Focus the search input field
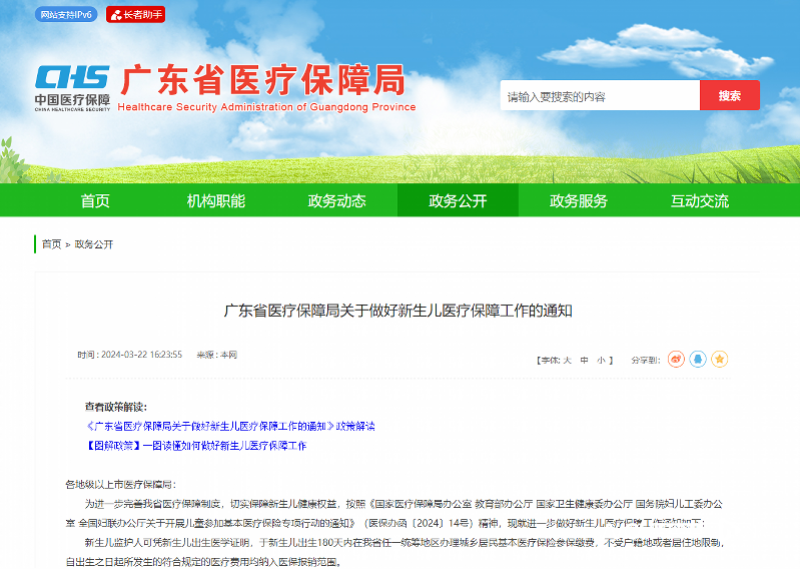This screenshot has height=569, width=800. point(600,95)
